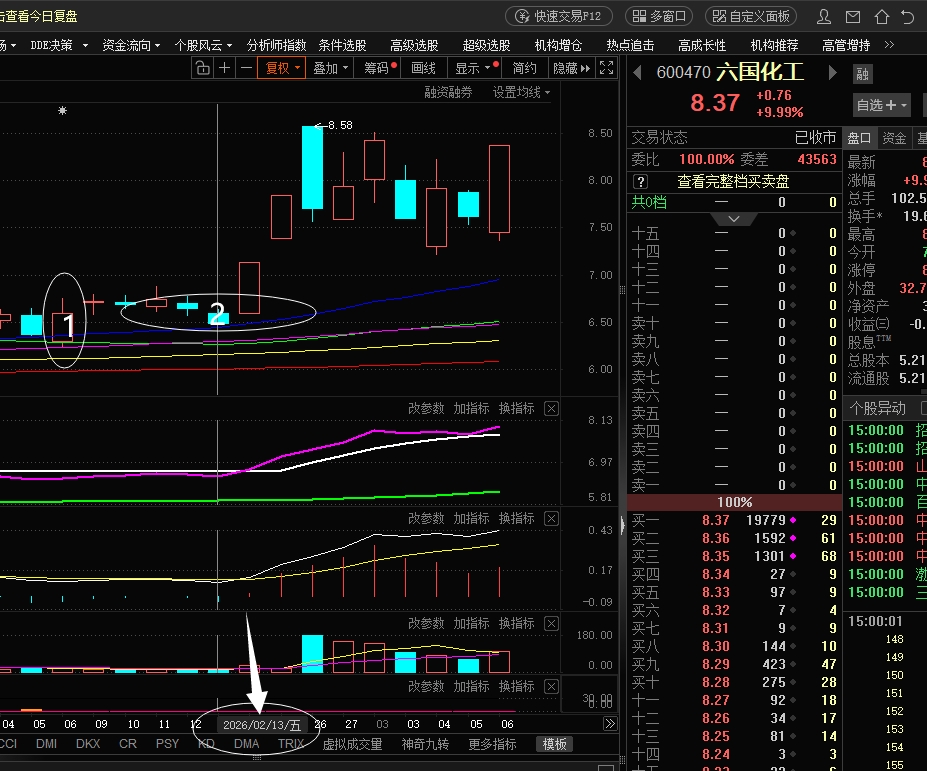
Task: Toggle 画线 drawing tool
Action: [423, 68]
